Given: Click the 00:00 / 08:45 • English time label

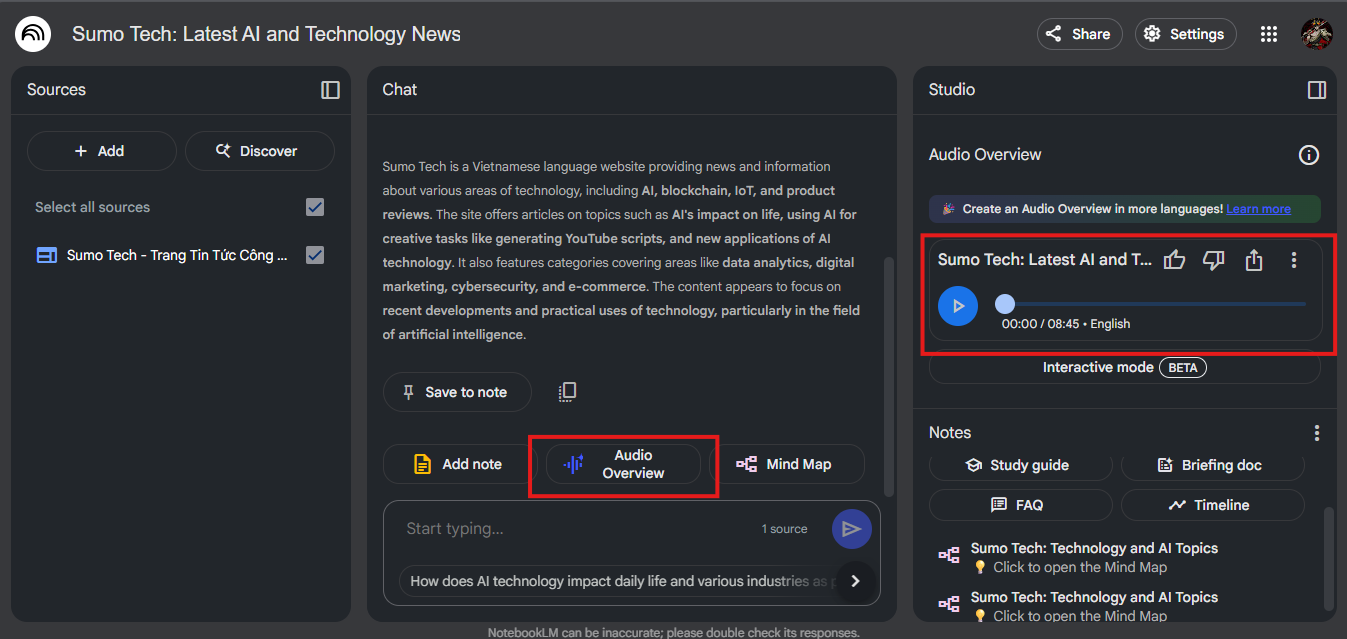Looking at the screenshot, I should click(1066, 324).
